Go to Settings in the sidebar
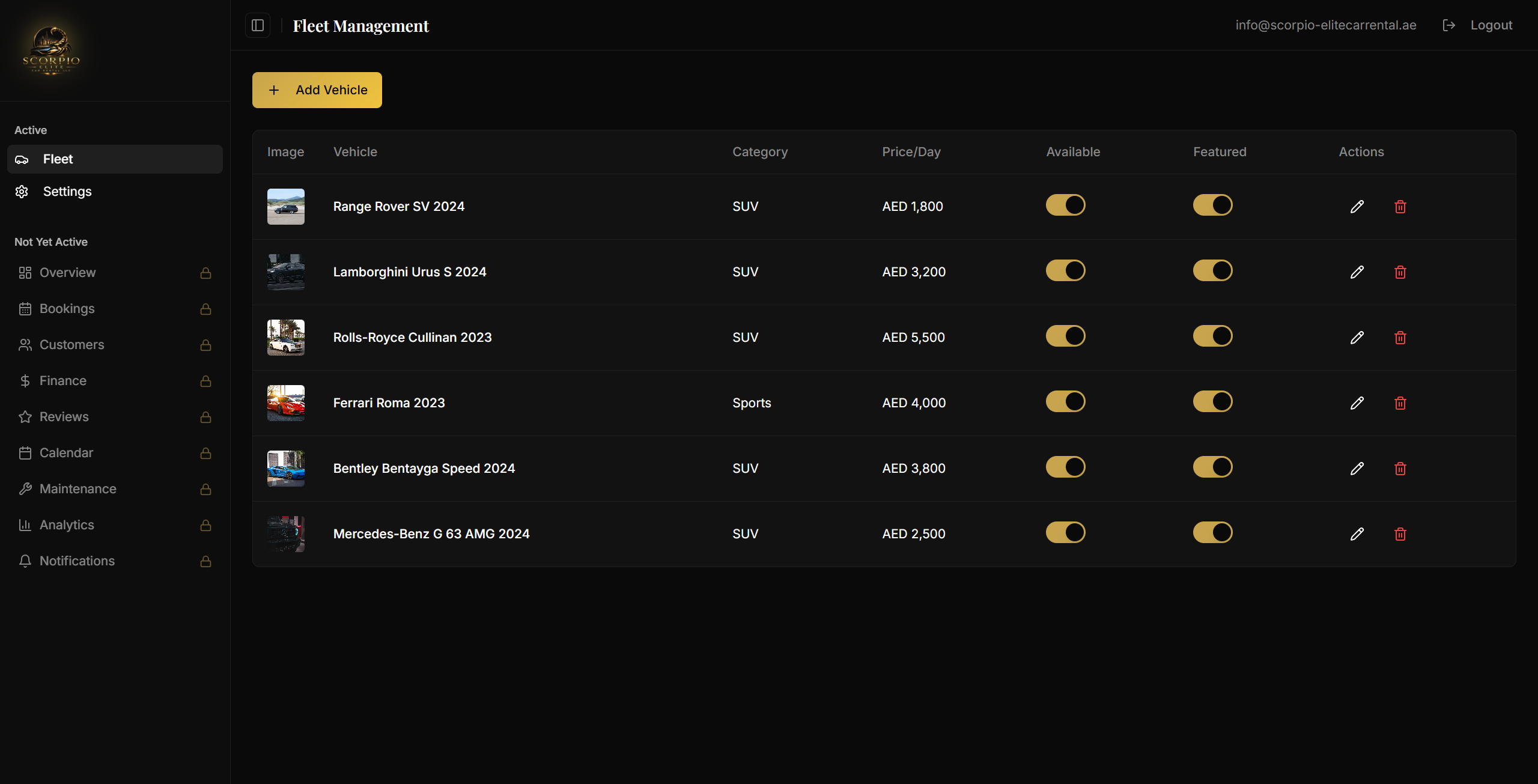 (x=67, y=192)
